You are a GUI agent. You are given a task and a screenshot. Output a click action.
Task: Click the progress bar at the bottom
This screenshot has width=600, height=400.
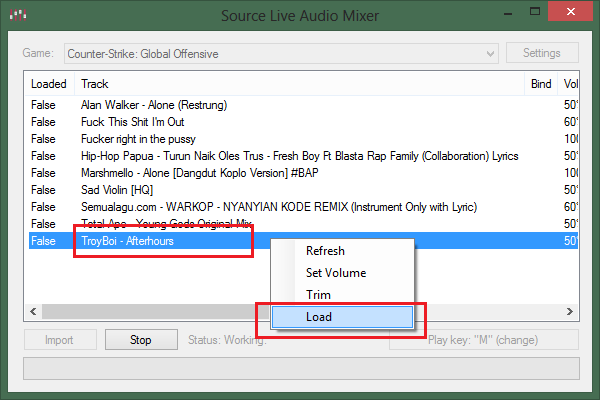pos(301,368)
